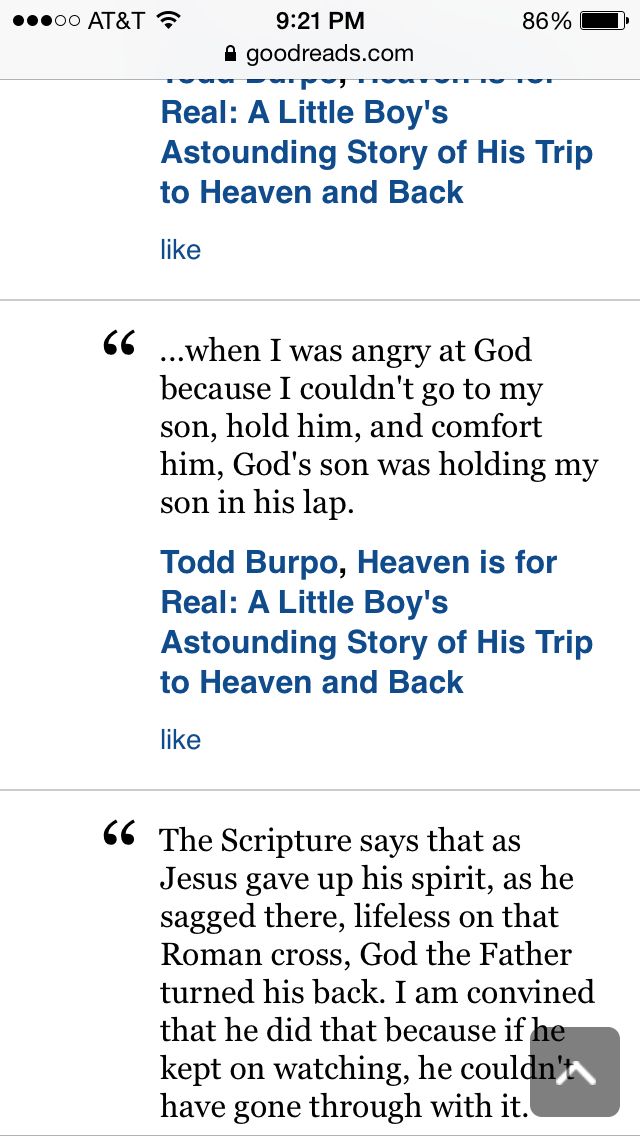Tap the 'God's son was holding my son' line
Screen dimensions: 640x1136
379,465
